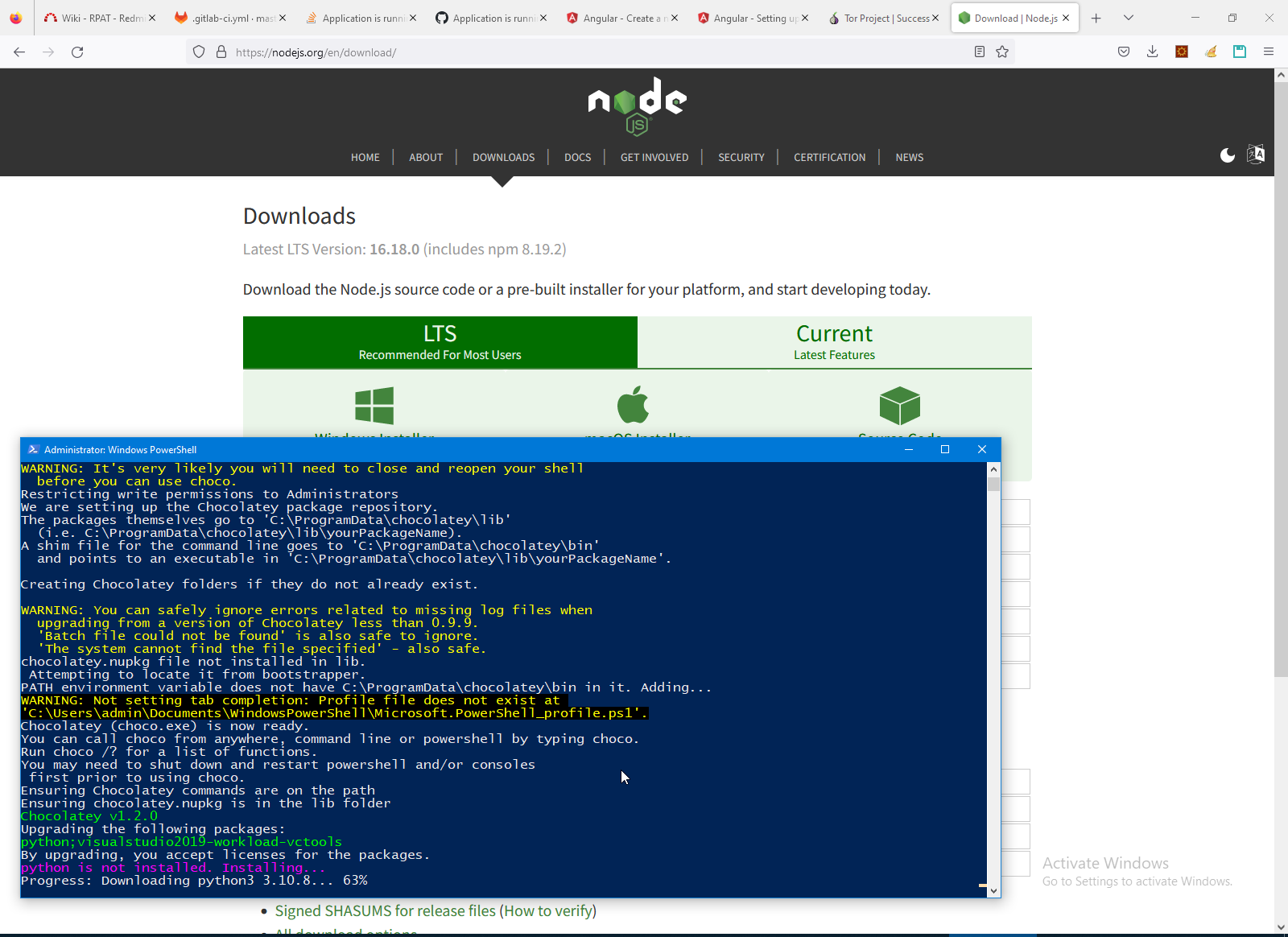The width and height of the screenshot is (1288, 937).
Task: Open the ABOUT navigation link
Action: click(x=426, y=157)
